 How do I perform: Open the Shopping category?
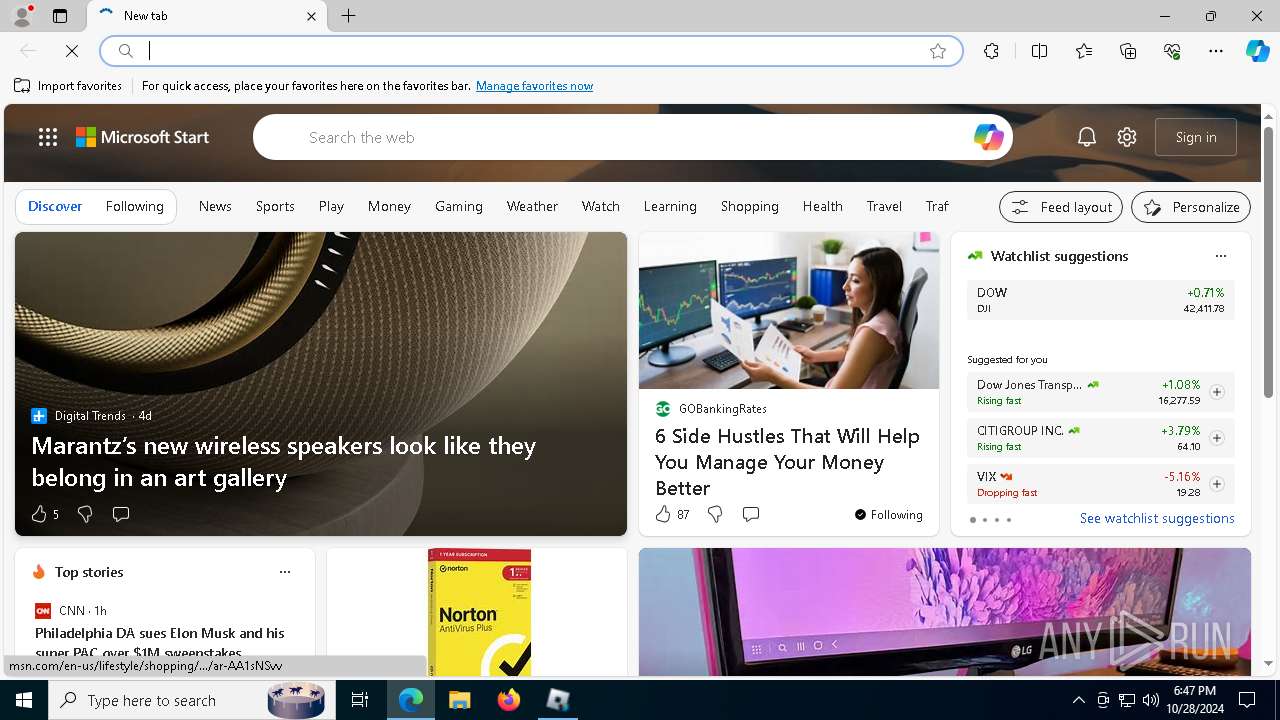pyautogui.click(x=750, y=206)
